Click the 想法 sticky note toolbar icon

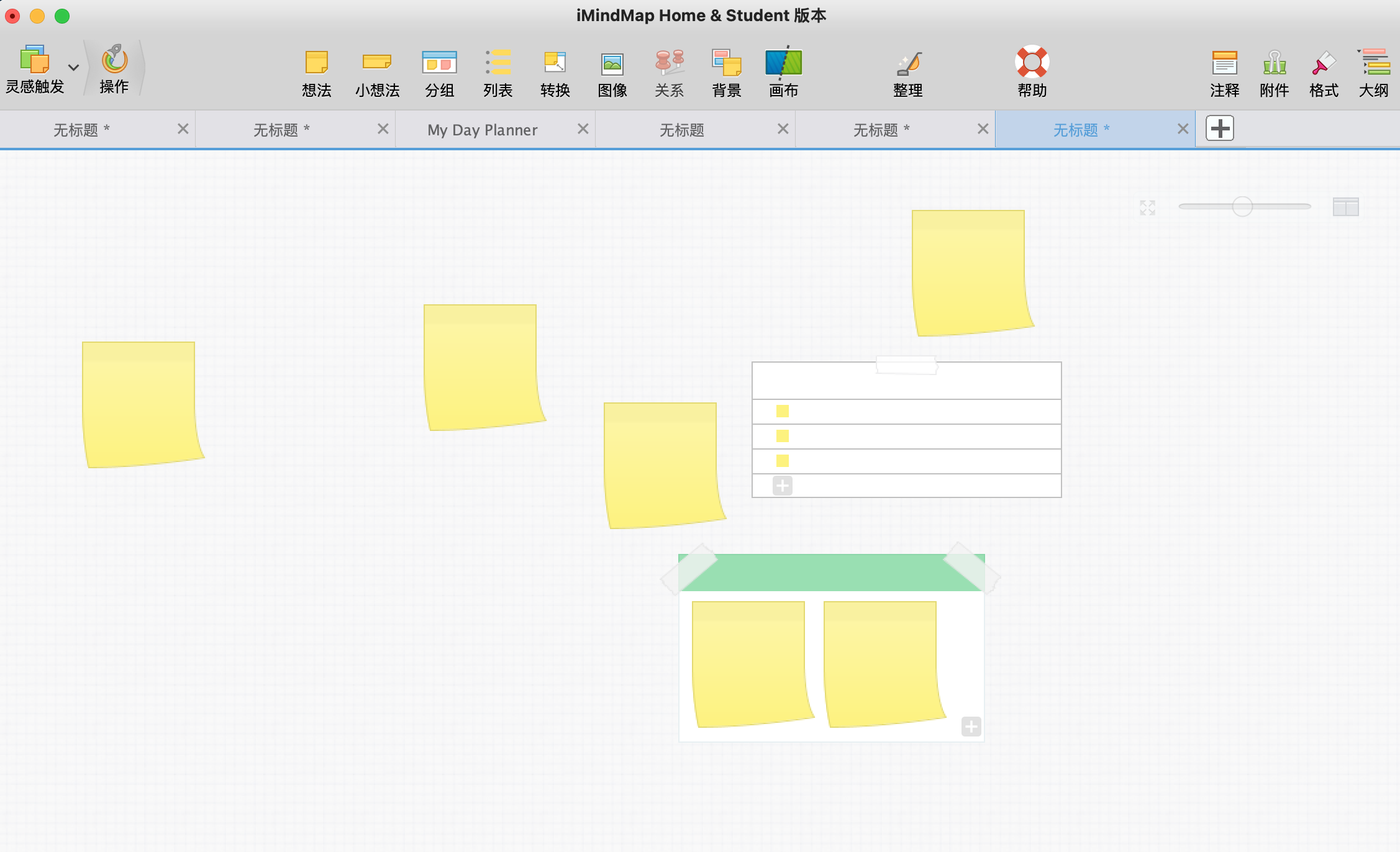pos(316,63)
